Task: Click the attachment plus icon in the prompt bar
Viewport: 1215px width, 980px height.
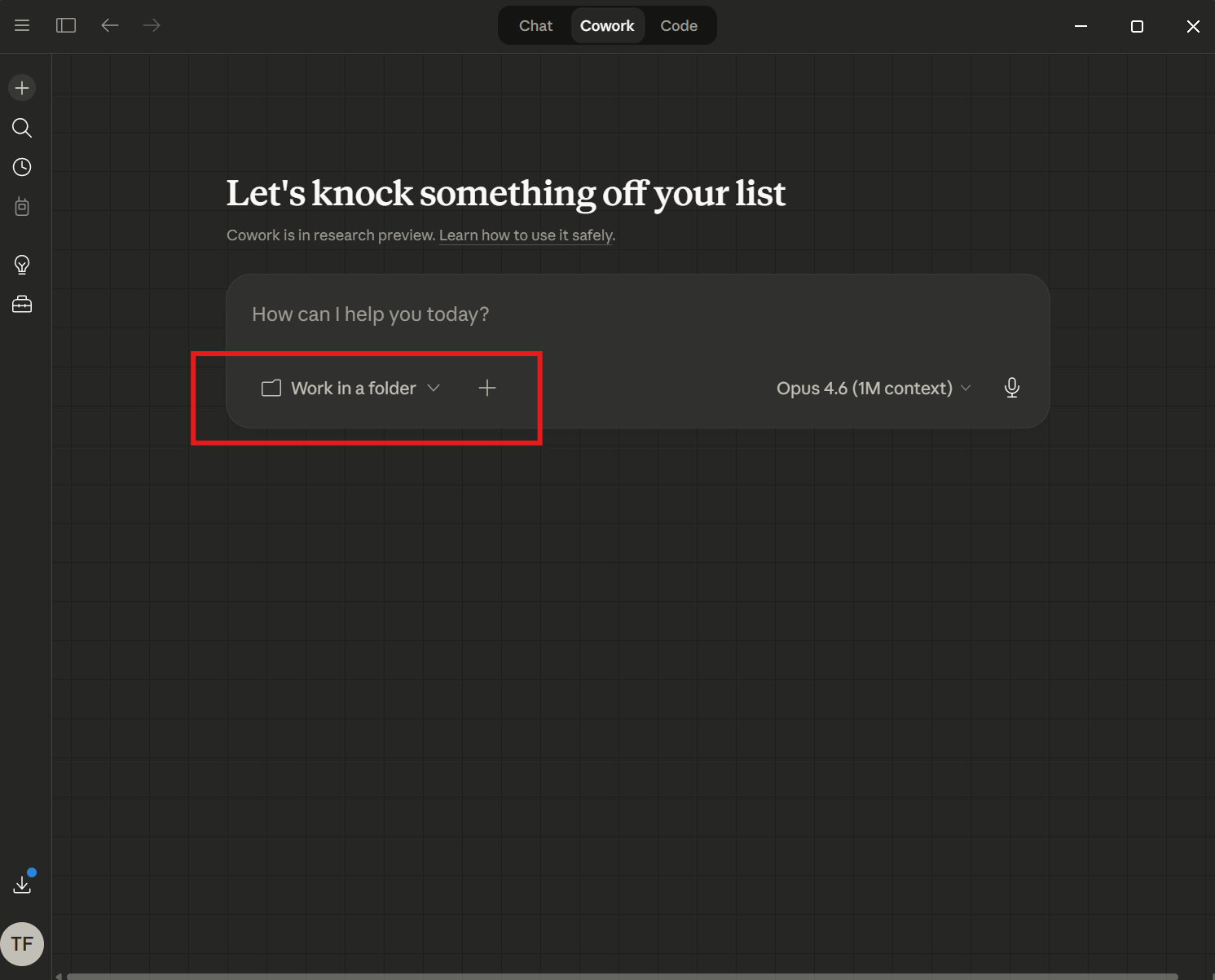Action: pyautogui.click(x=487, y=388)
